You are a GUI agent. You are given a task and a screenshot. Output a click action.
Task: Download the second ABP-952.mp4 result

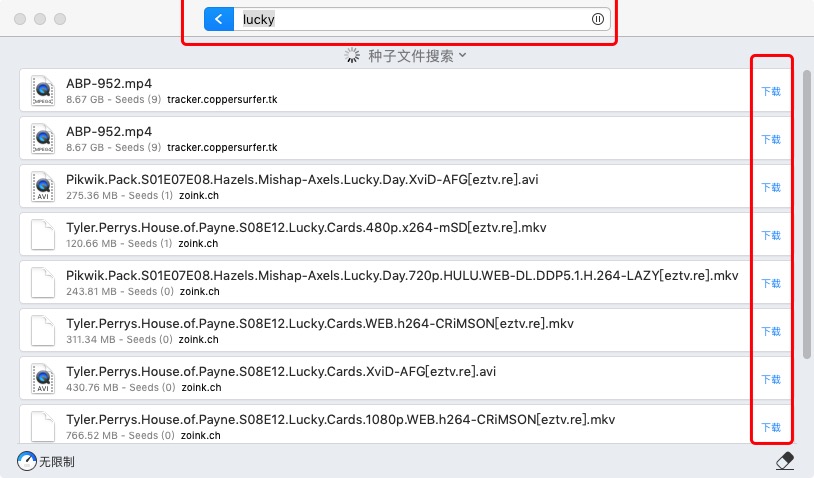771,139
